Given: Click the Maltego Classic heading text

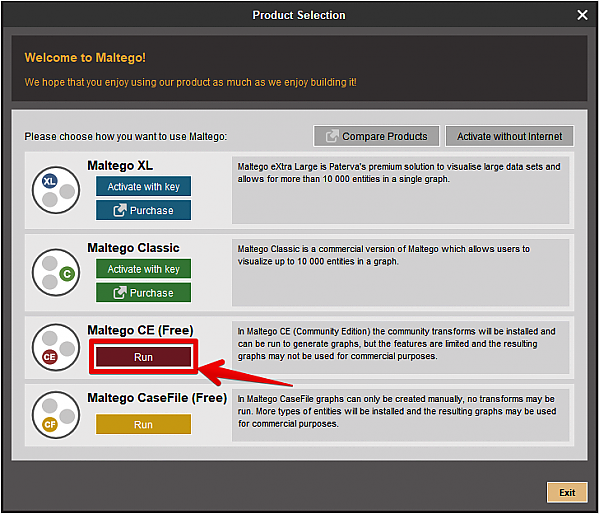Looking at the screenshot, I should tap(133, 248).
